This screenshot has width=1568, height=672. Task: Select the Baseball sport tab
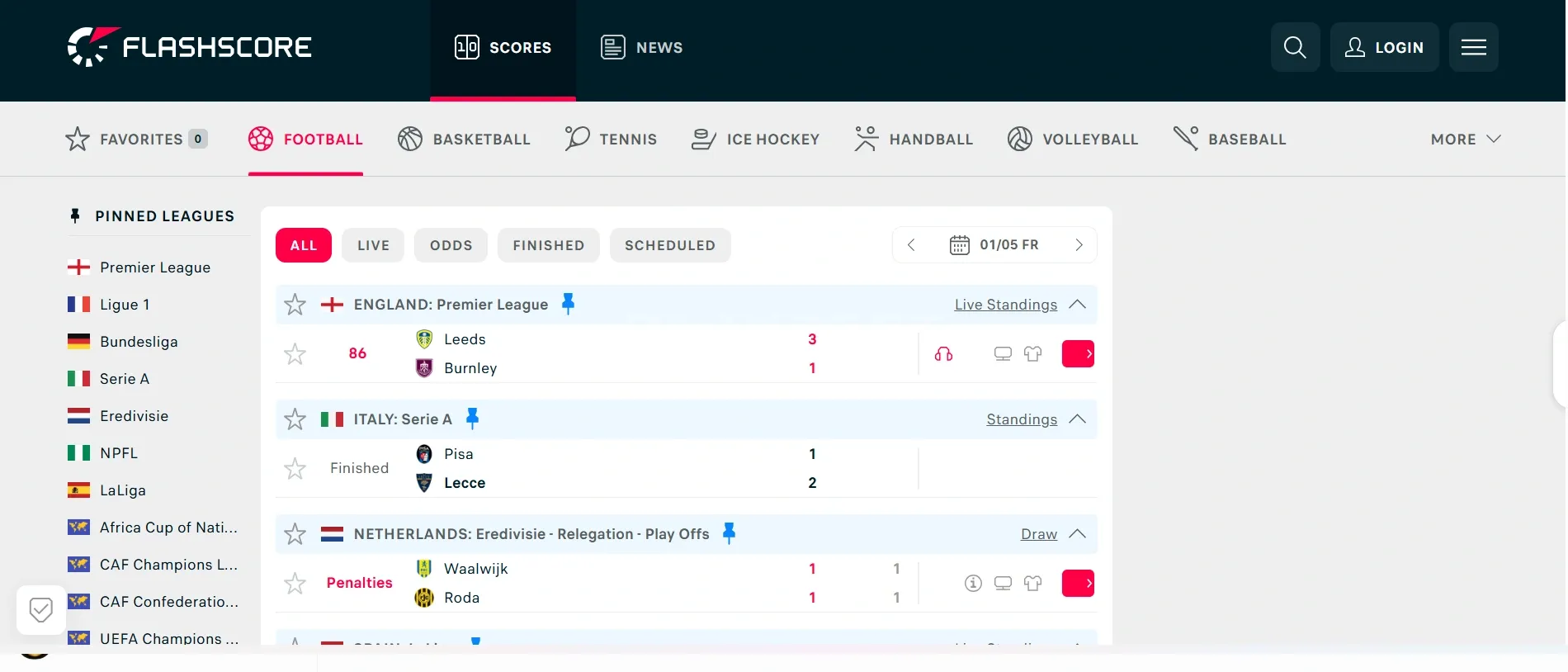1230,140
